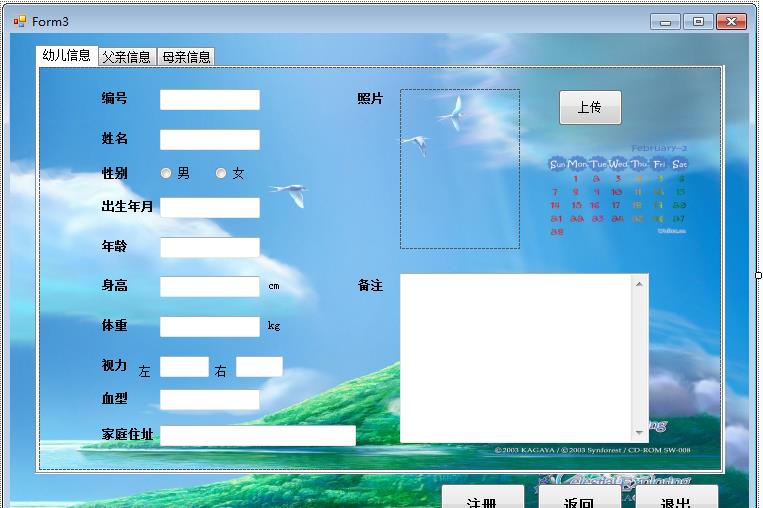
Task: Click the 备注 scrollbar up arrow
Action: 639,284
